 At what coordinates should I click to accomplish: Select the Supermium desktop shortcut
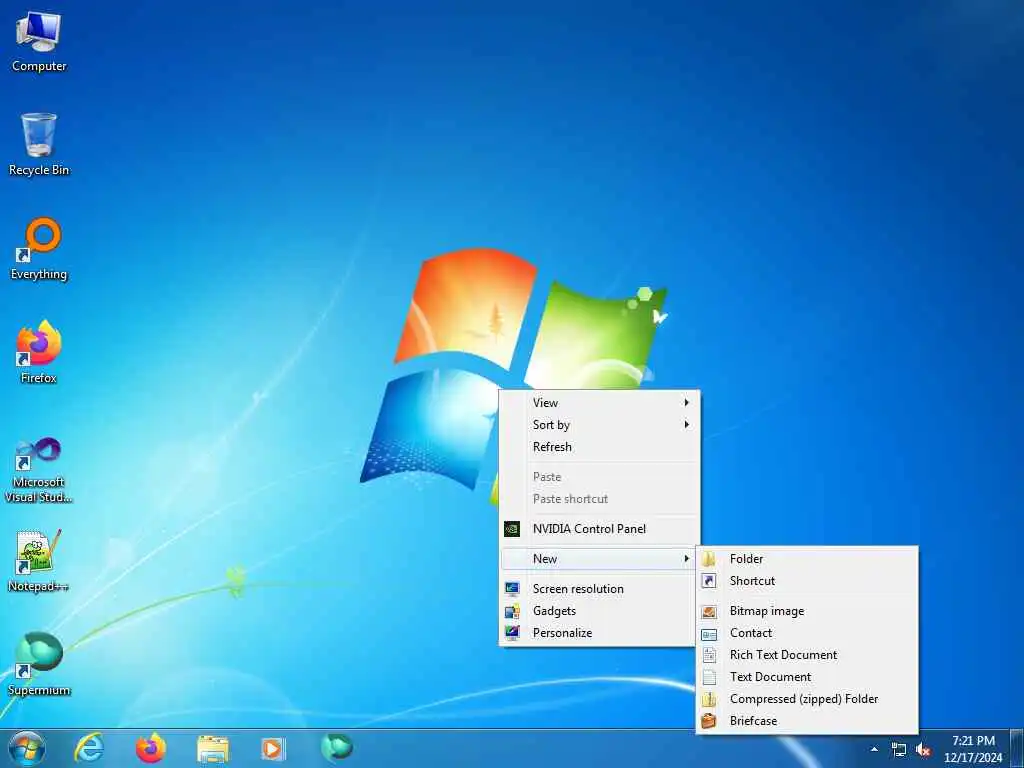pos(39,664)
